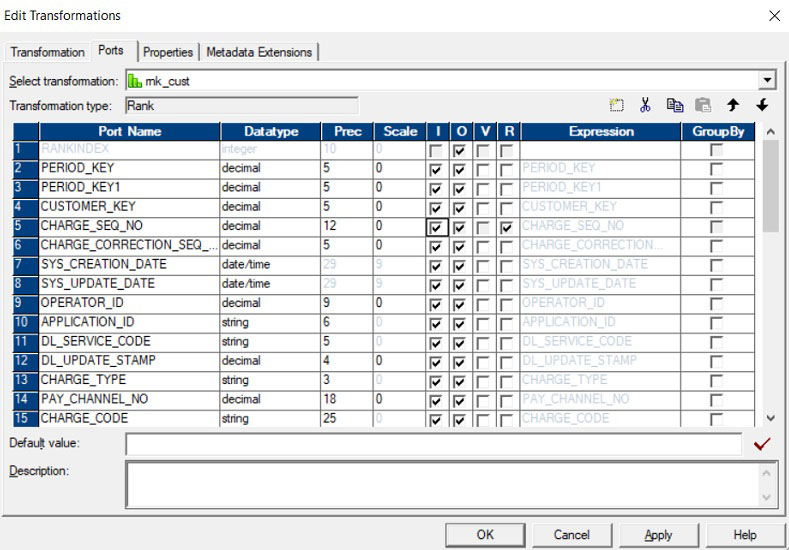
Task: Click the Port Name column header
Action: tap(129, 131)
